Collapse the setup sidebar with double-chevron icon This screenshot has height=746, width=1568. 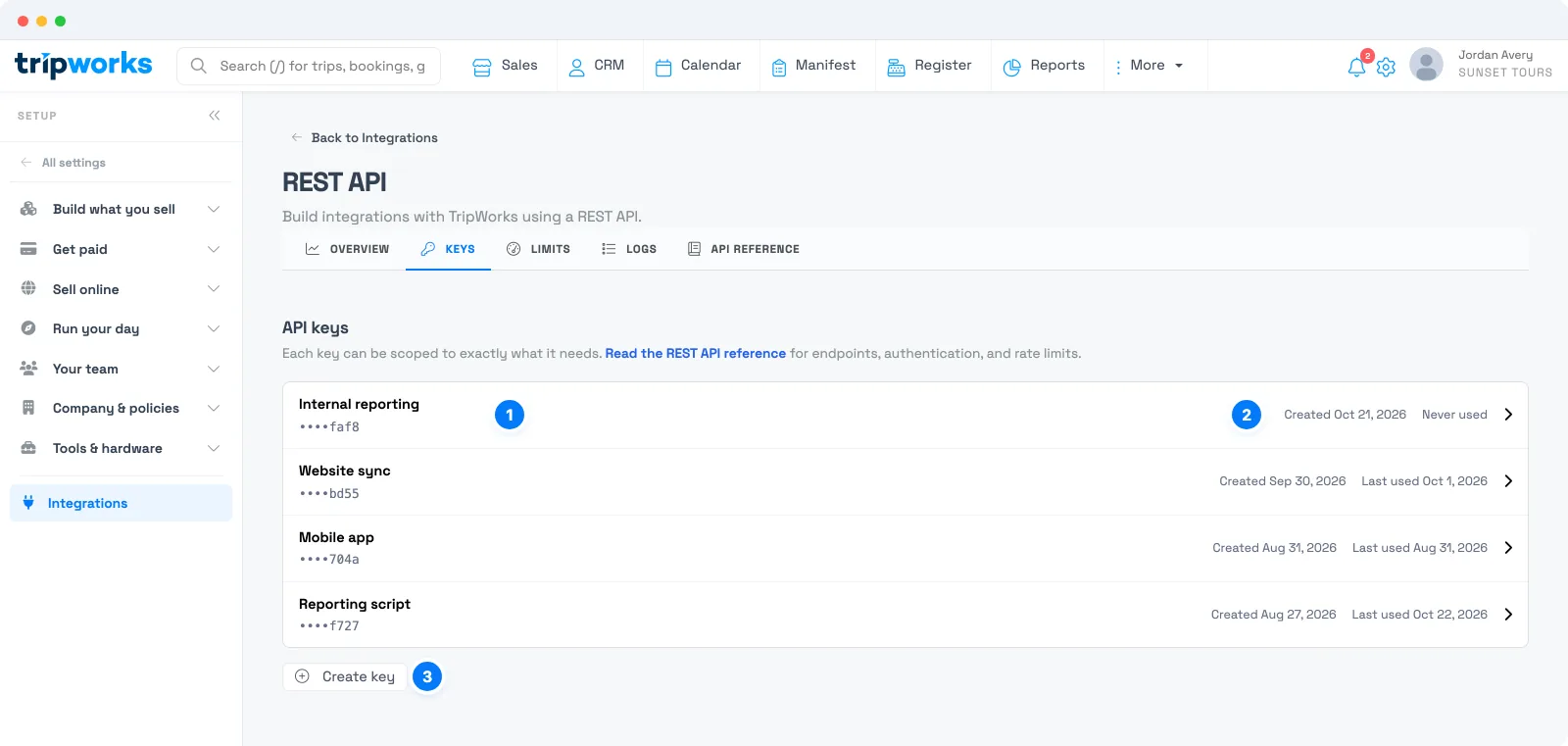coord(215,116)
